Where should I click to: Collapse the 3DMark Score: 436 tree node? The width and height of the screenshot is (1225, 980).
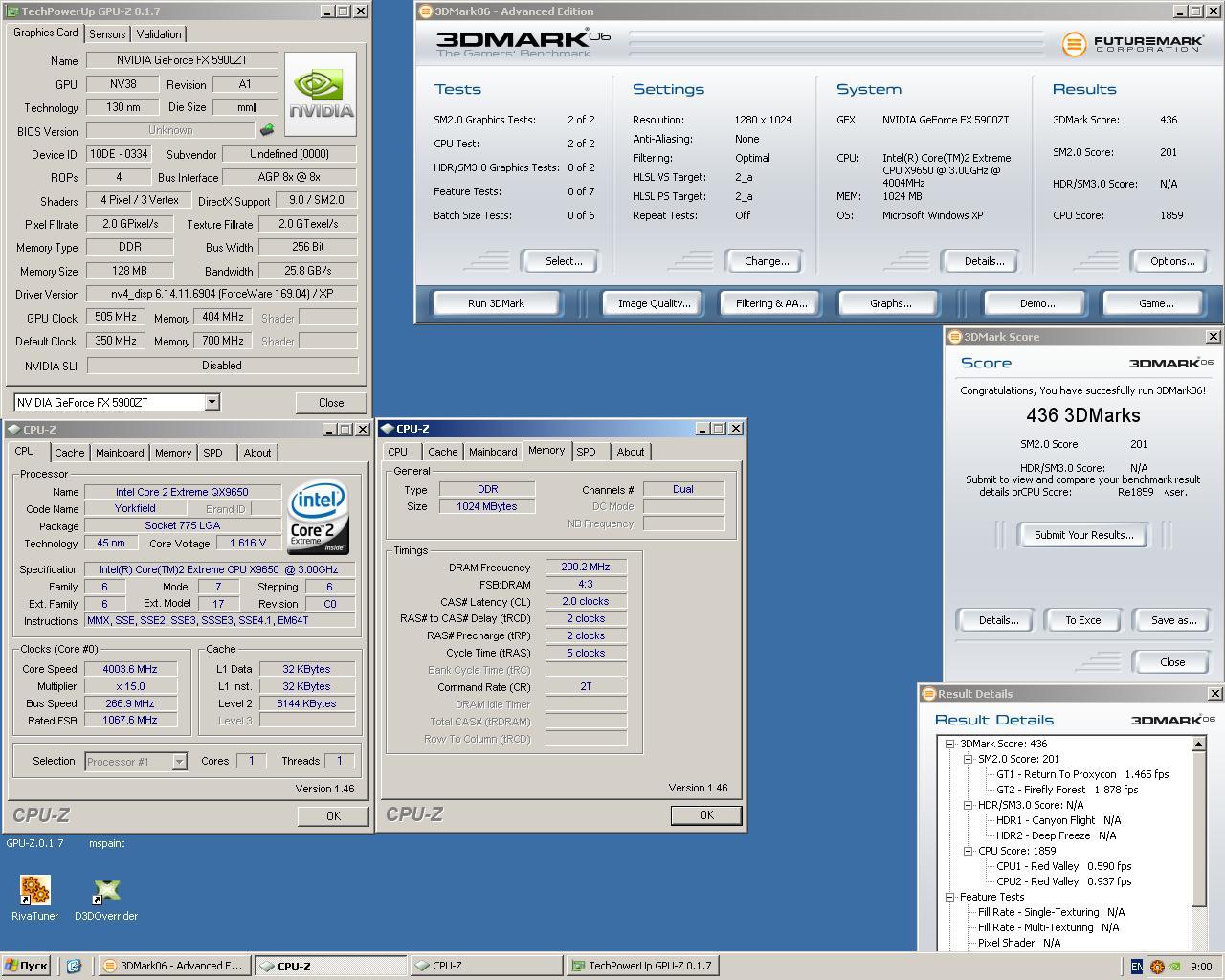coord(950,744)
